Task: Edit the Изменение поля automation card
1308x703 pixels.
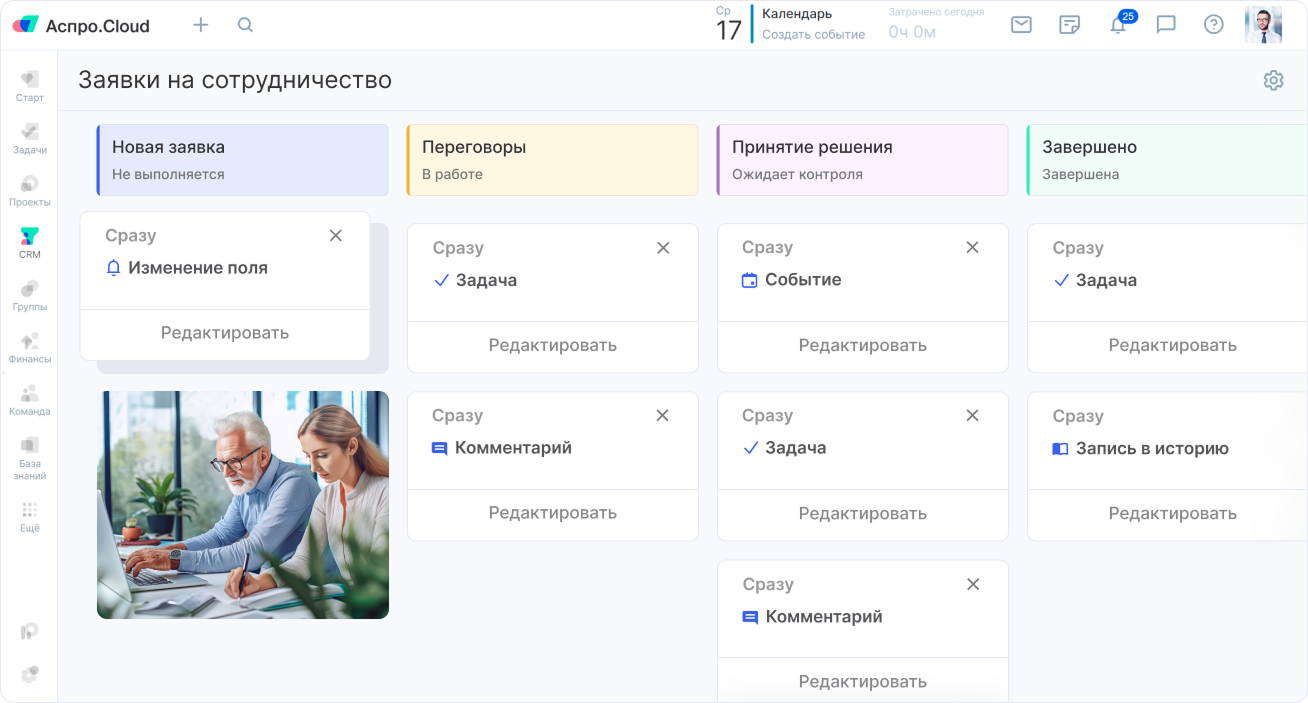Action: click(225, 333)
